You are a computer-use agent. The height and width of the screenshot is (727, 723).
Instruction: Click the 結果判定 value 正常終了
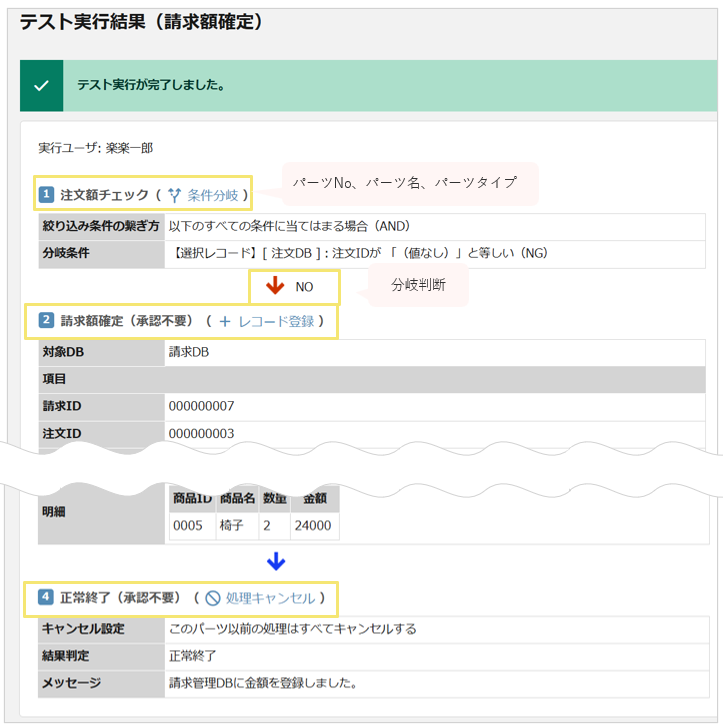[192, 657]
